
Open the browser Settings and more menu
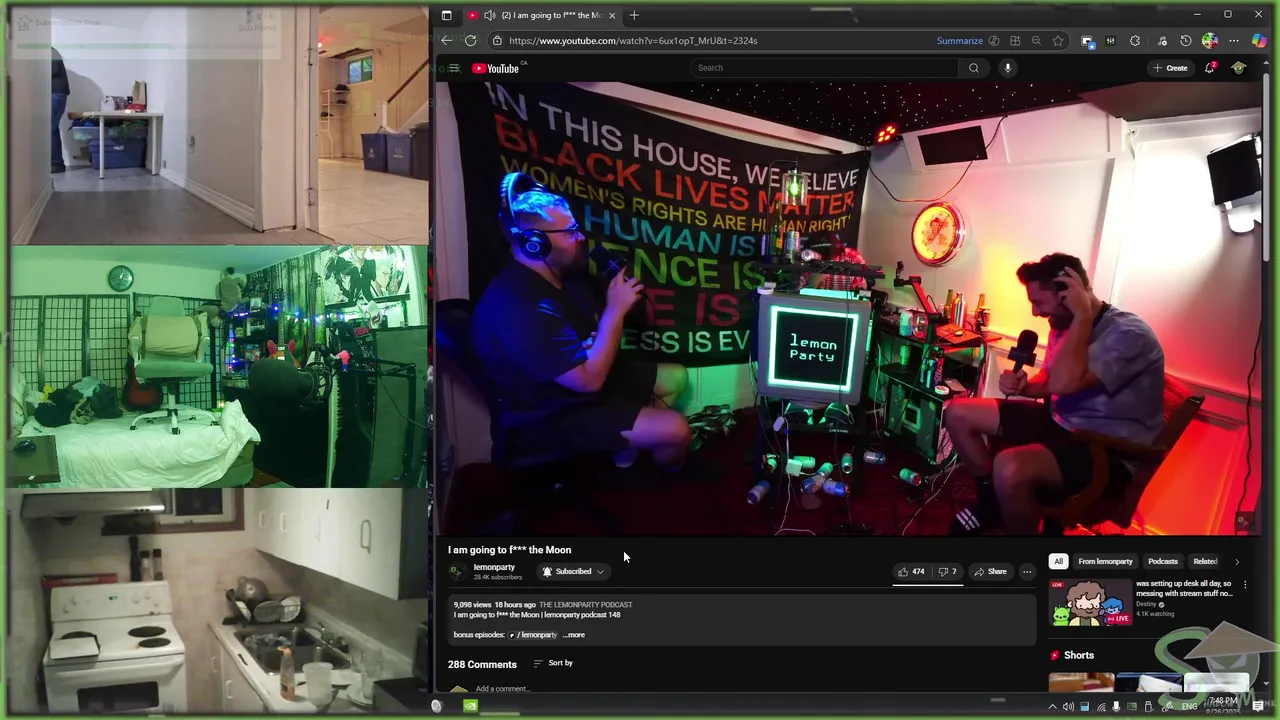(x=1234, y=41)
